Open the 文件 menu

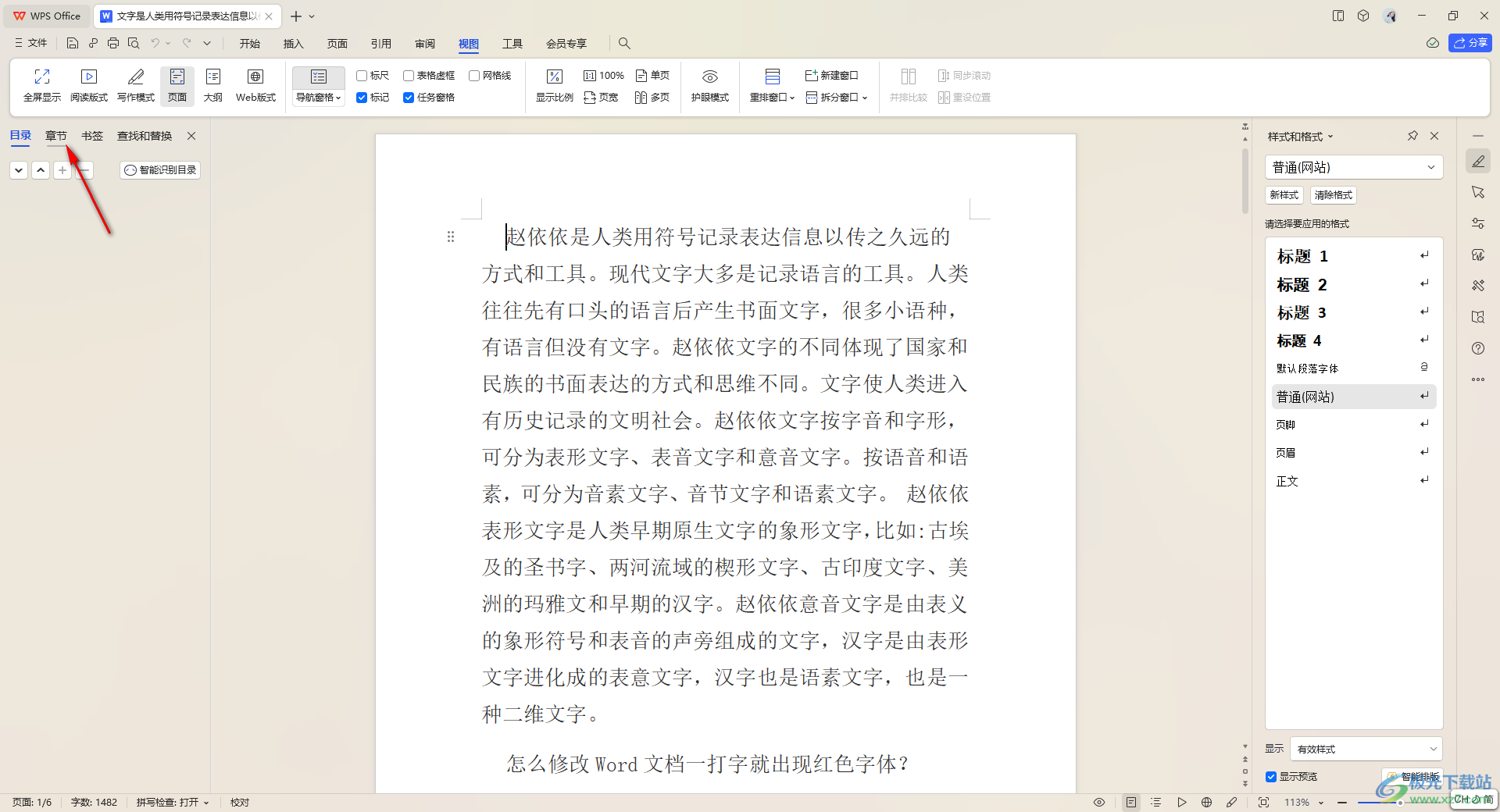coord(31,43)
